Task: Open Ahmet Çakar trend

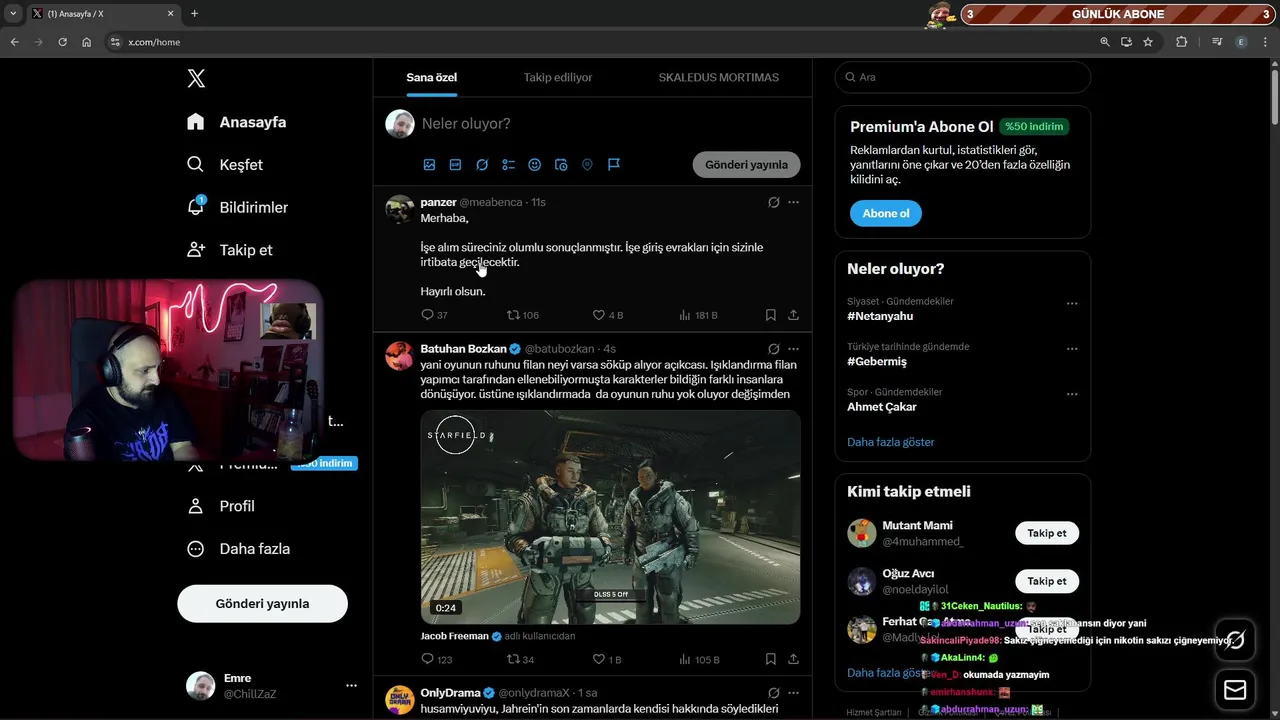Action: (x=882, y=407)
